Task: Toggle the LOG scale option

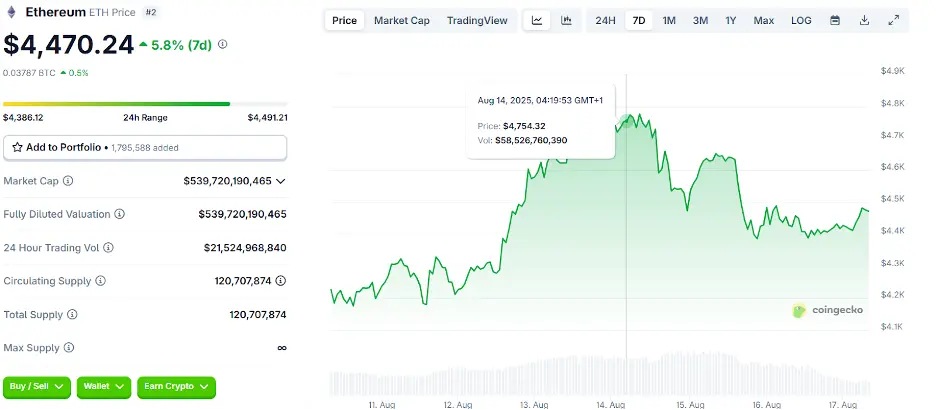Action: click(x=801, y=20)
